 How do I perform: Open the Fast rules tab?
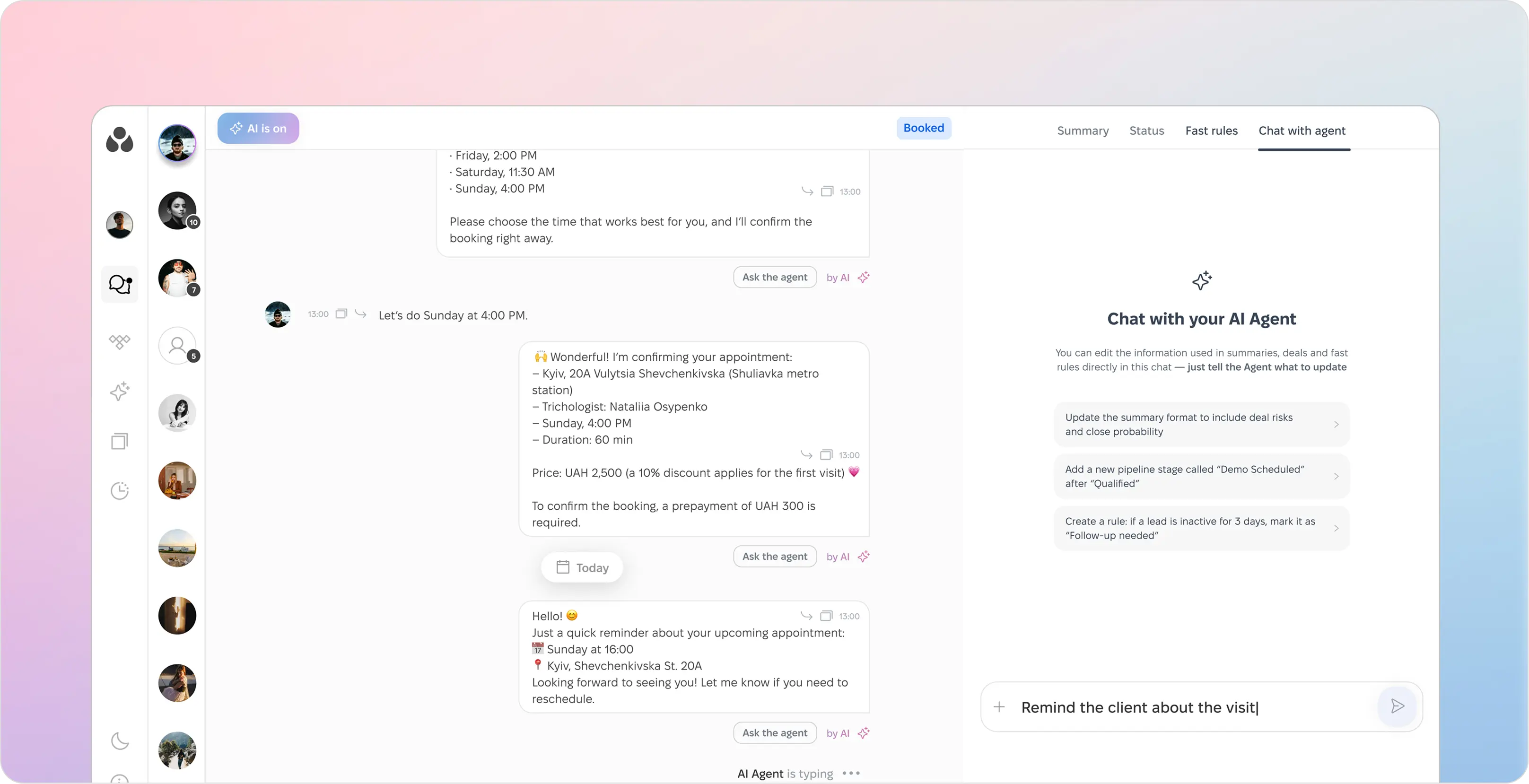pos(1212,131)
